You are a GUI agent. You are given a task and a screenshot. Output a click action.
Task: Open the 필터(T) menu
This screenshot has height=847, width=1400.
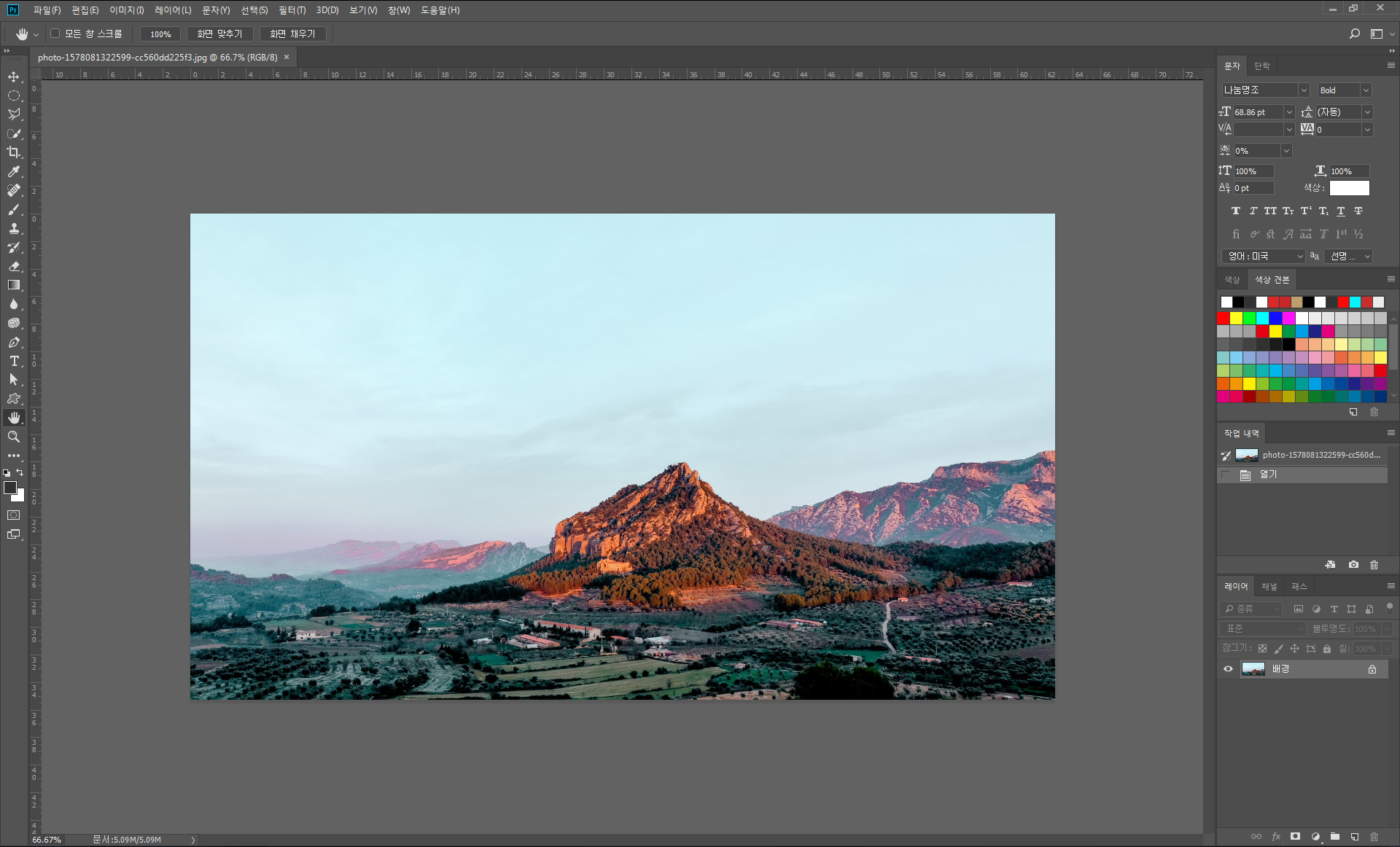click(292, 10)
